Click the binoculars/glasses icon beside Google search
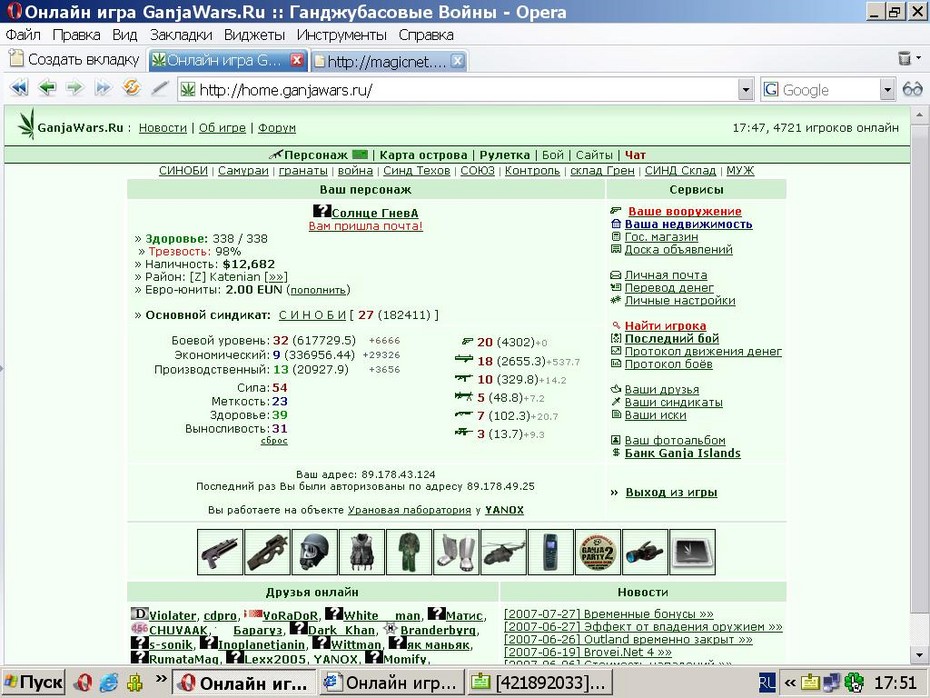The height and width of the screenshot is (698, 930). (x=912, y=90)
